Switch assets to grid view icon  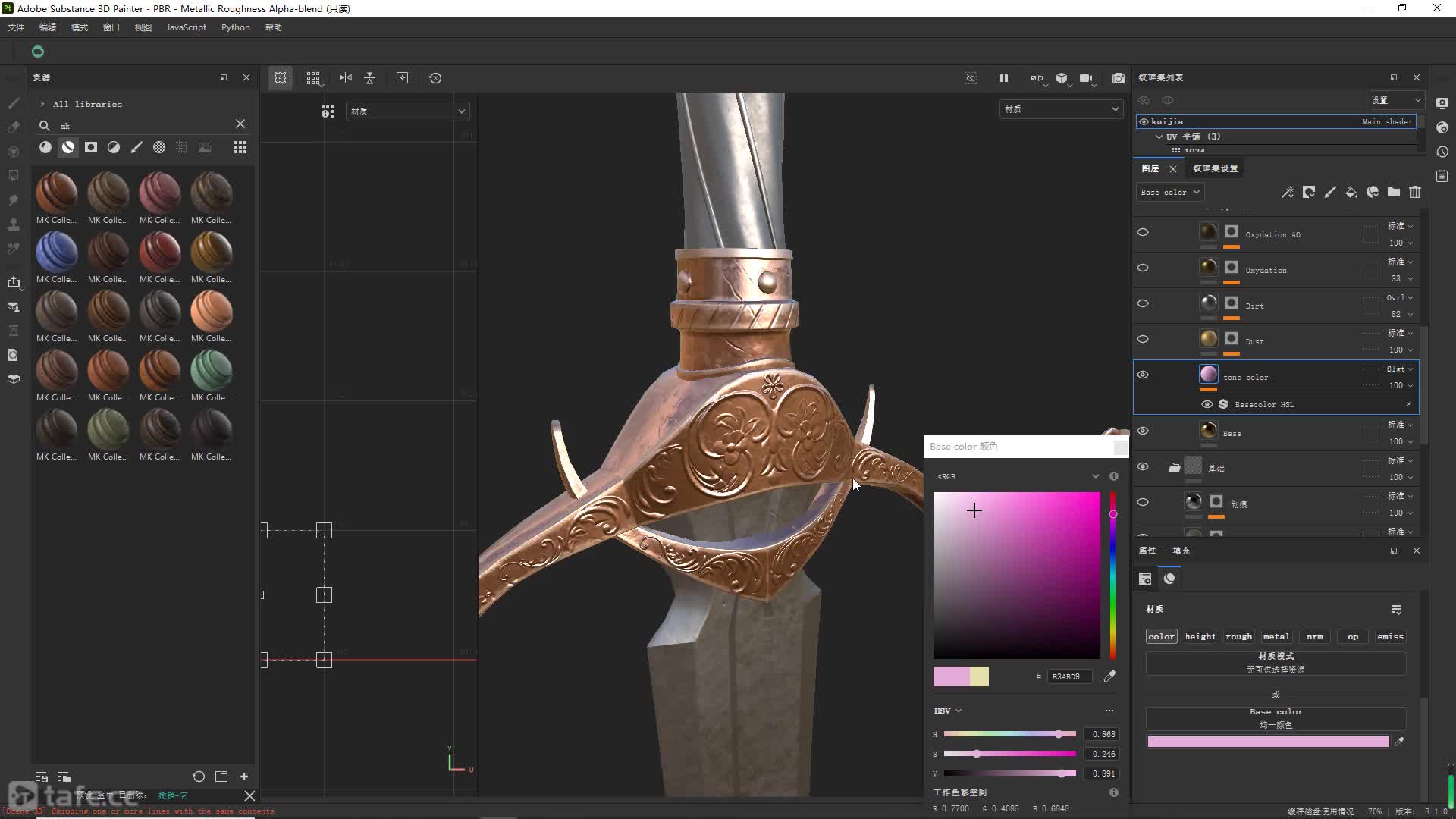pos(240,147)
